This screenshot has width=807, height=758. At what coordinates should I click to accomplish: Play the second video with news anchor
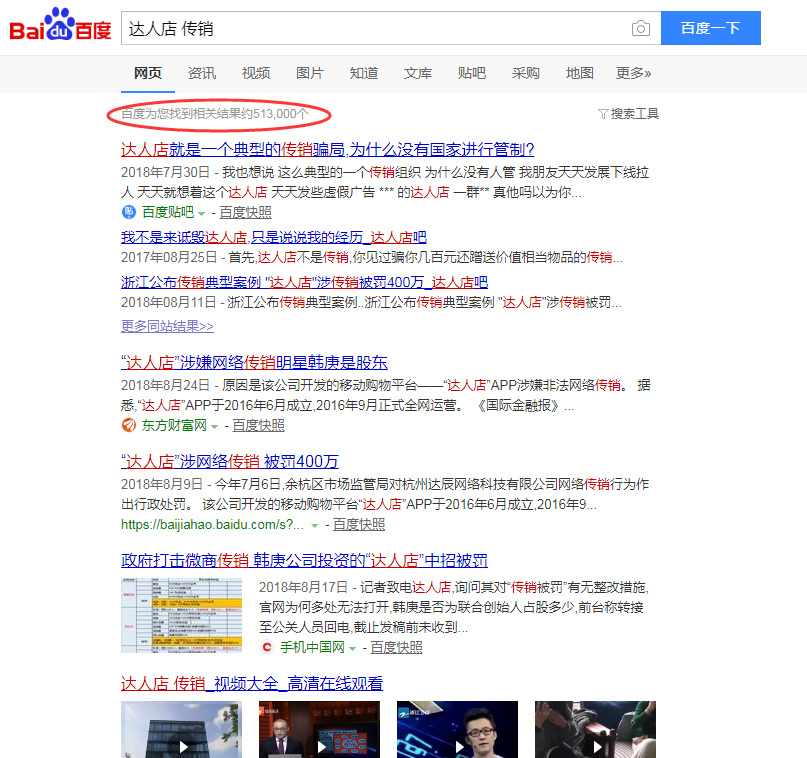tap(319, 729)
